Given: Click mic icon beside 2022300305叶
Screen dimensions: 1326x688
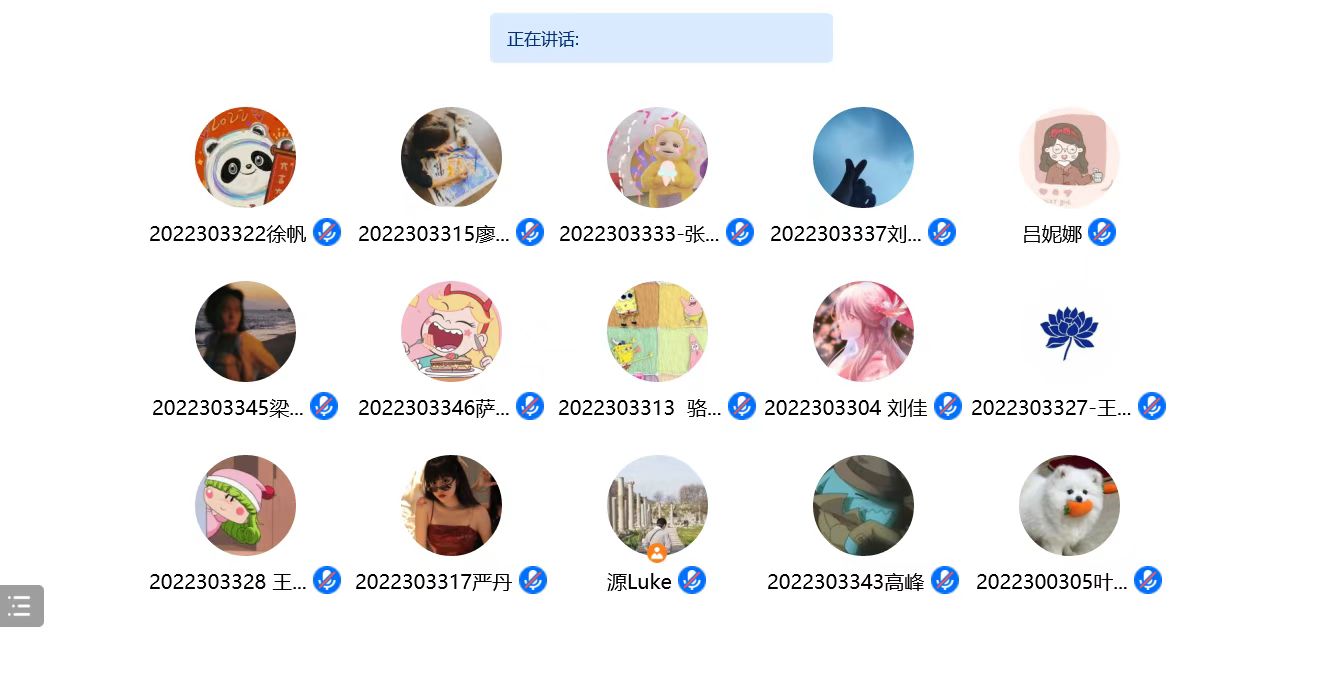Looking at the screenshot, I should 1148,580.
